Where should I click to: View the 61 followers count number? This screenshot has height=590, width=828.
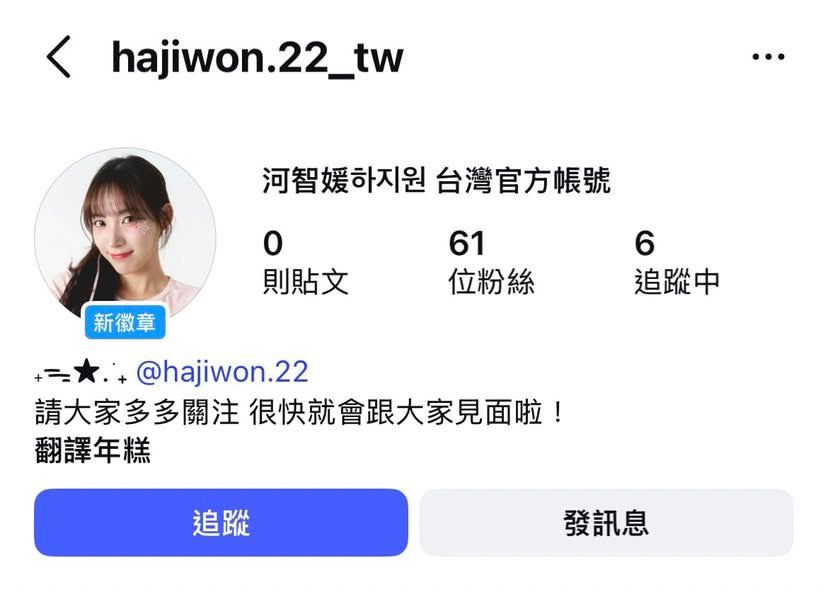click(x=466, y=243)
